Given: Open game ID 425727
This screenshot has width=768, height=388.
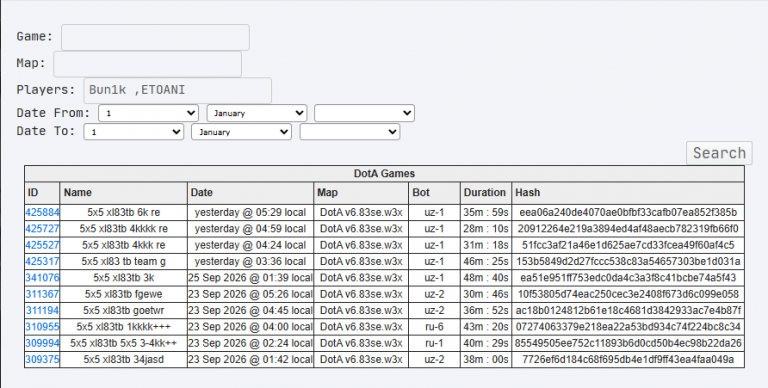Looking at the screenshot, I should (x=42, y=229).
